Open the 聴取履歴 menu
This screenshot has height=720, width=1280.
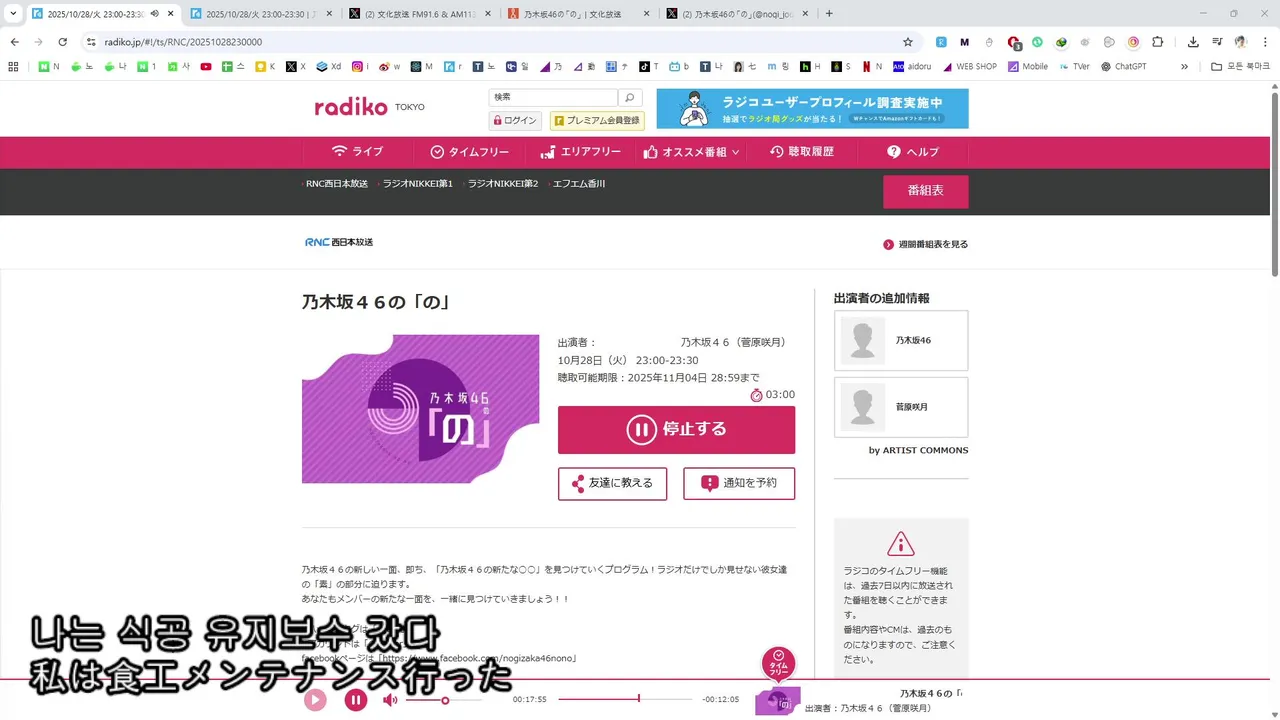click(x=801, y=152)
